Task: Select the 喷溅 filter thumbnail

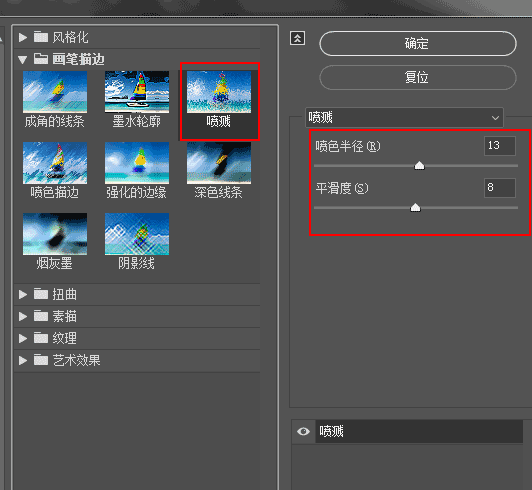Action: (x=219, y=92)
